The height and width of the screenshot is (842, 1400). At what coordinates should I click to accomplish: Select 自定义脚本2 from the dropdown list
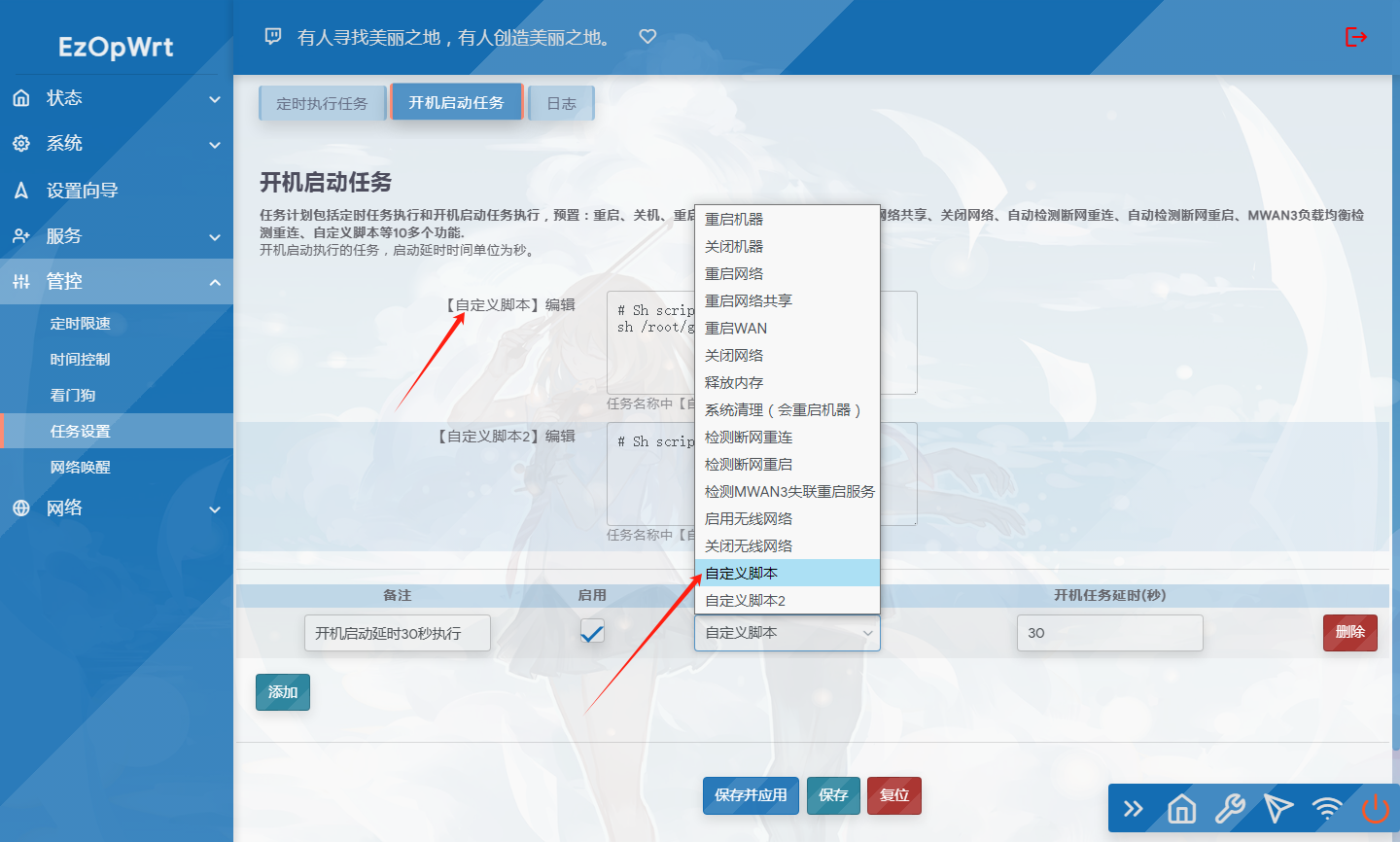[787, 601]
